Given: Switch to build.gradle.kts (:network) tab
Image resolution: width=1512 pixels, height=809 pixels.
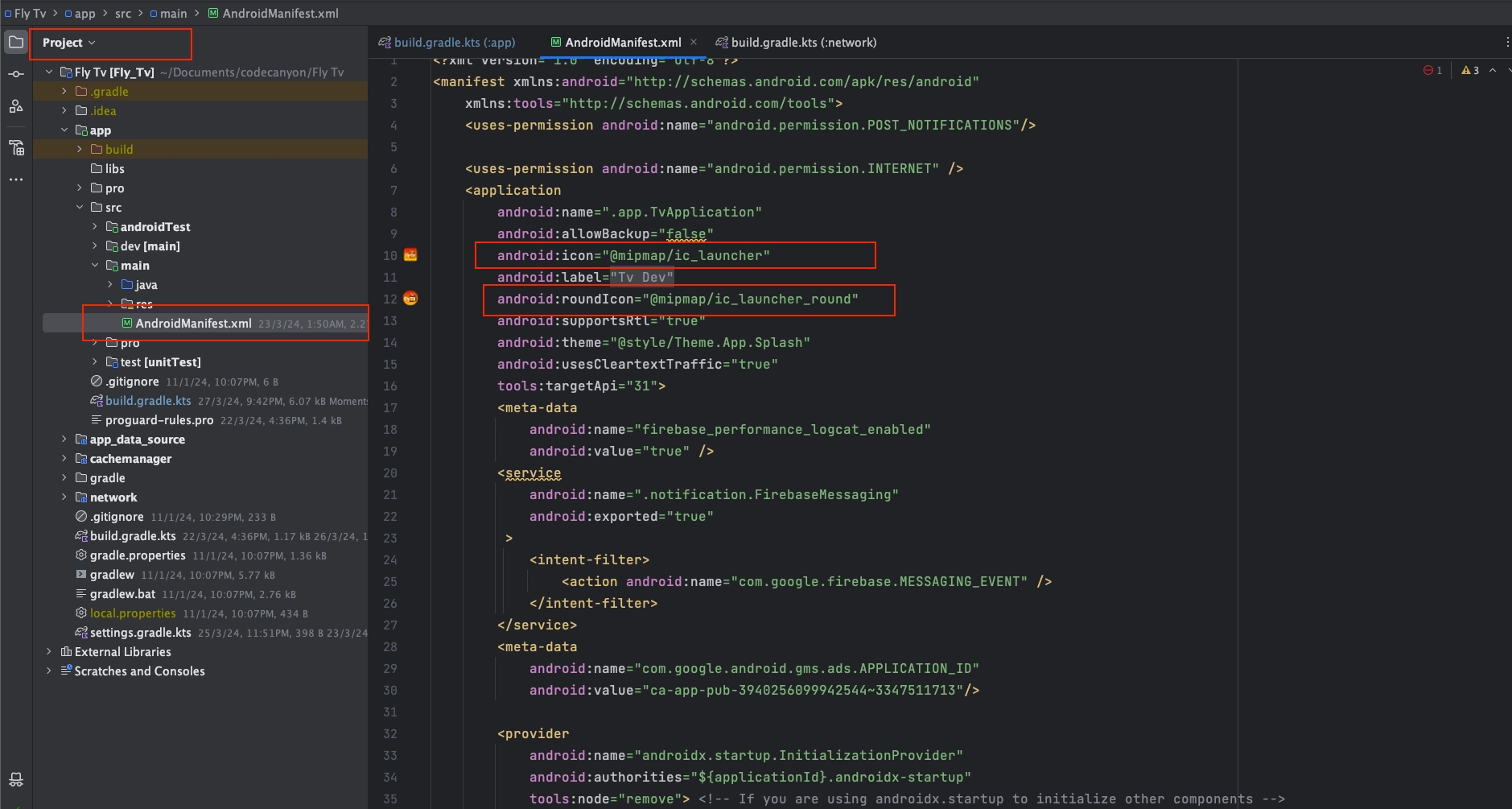Looking at the screenshot, I should coord(802,43).
